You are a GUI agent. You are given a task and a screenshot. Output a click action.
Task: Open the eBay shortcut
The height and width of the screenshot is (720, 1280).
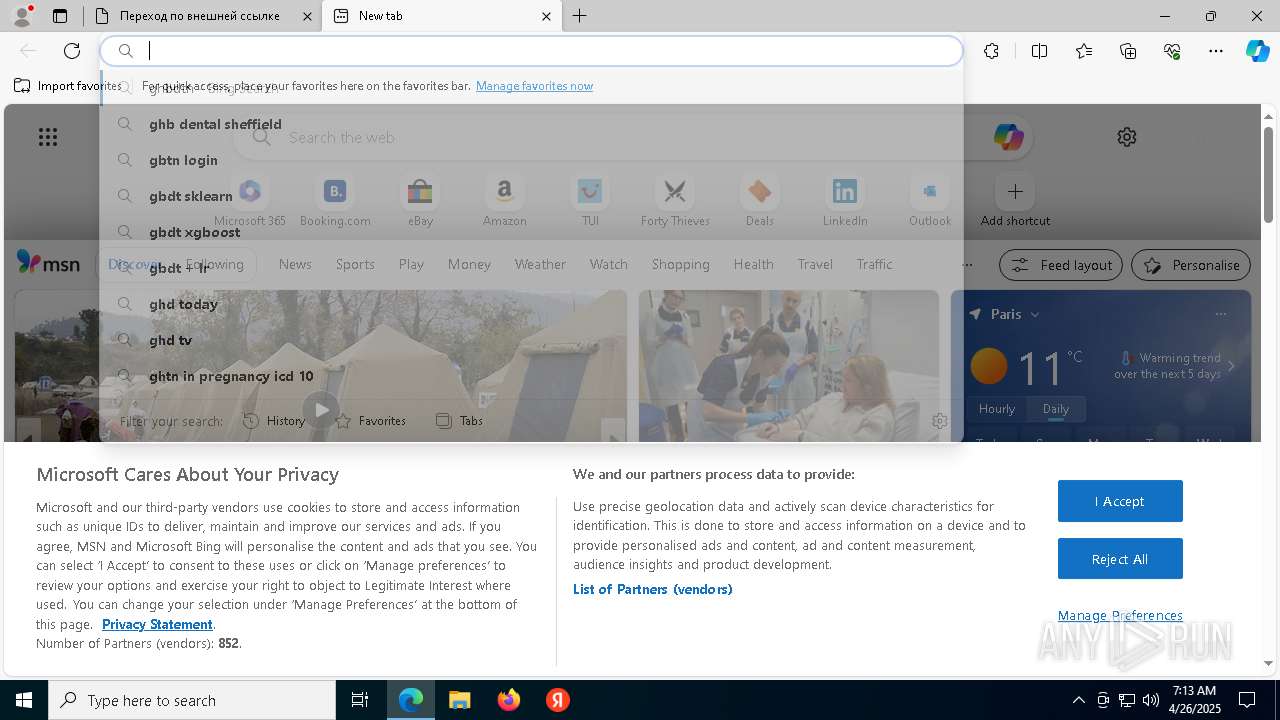click(420, 200)
